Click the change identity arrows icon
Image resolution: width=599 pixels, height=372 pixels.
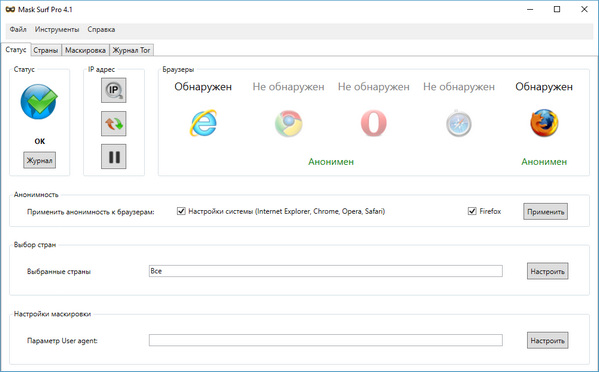(113, 123)
